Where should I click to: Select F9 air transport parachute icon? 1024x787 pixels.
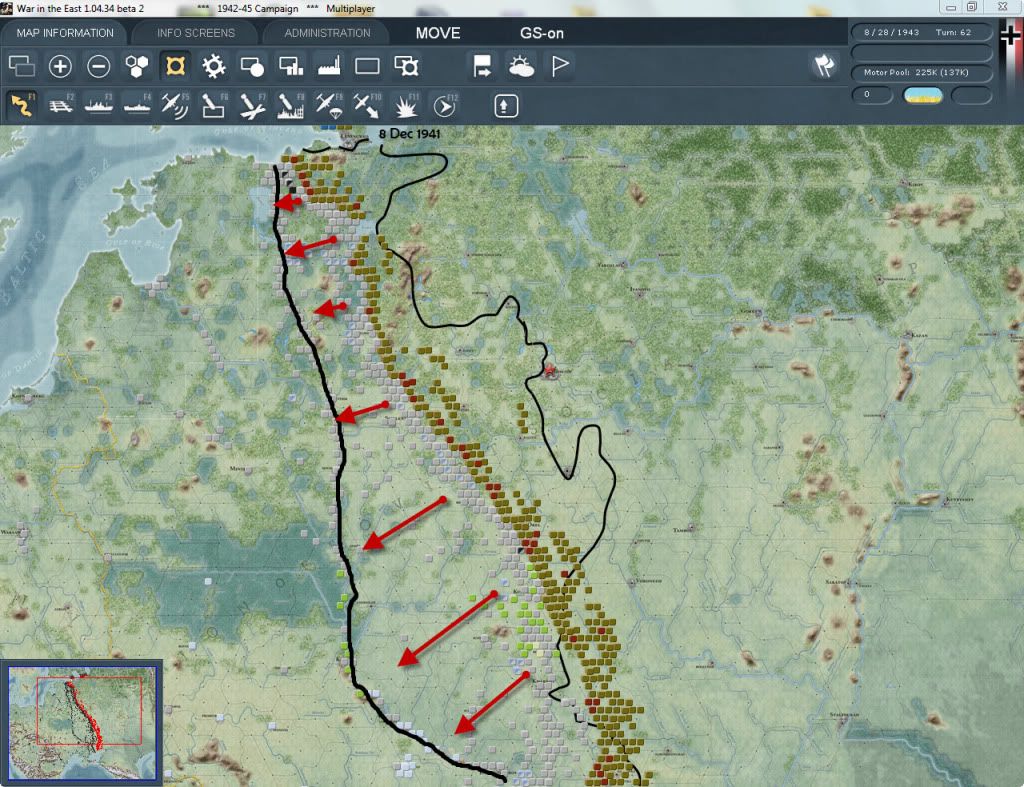click(328, 106)
